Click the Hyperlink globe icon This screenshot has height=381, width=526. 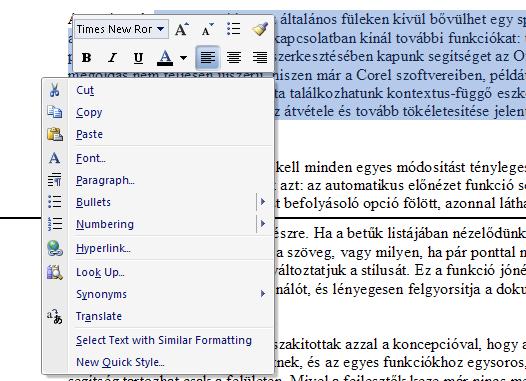(x=55, y=248)
